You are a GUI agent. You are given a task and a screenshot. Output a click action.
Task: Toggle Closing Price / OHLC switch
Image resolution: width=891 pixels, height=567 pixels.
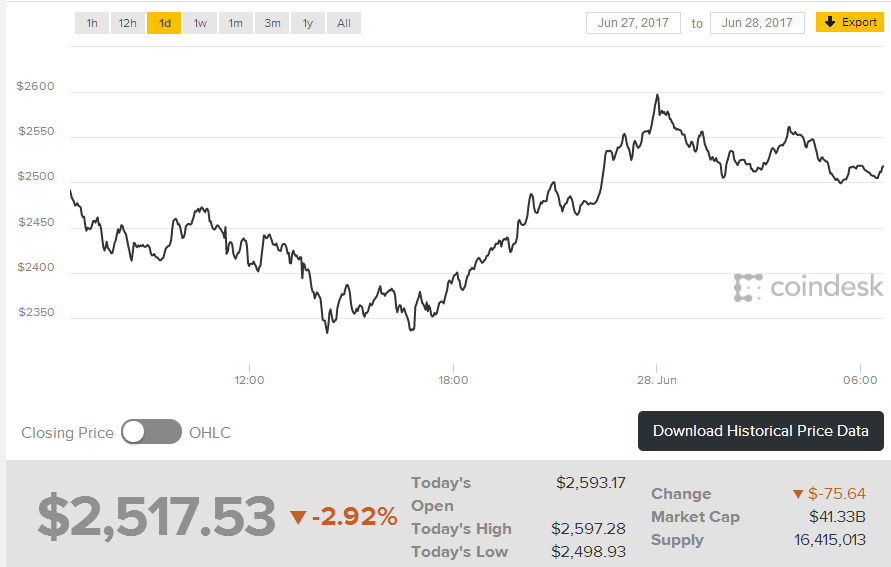coord(151,432)
